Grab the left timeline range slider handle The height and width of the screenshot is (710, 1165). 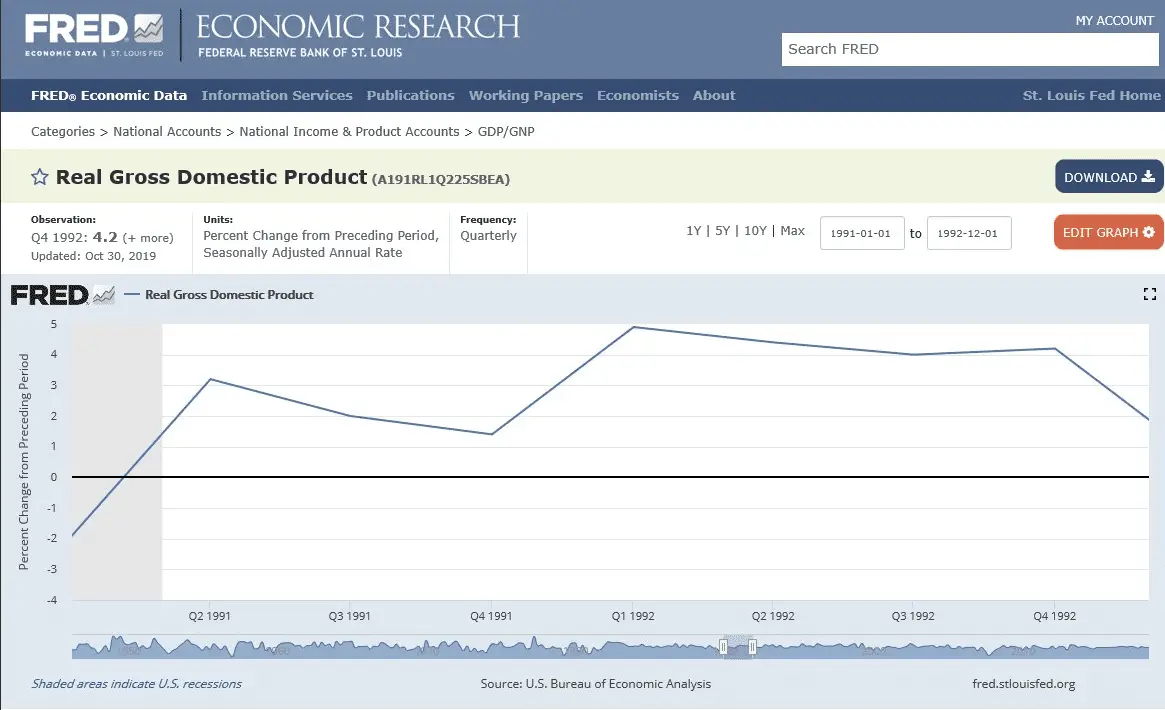723,648
